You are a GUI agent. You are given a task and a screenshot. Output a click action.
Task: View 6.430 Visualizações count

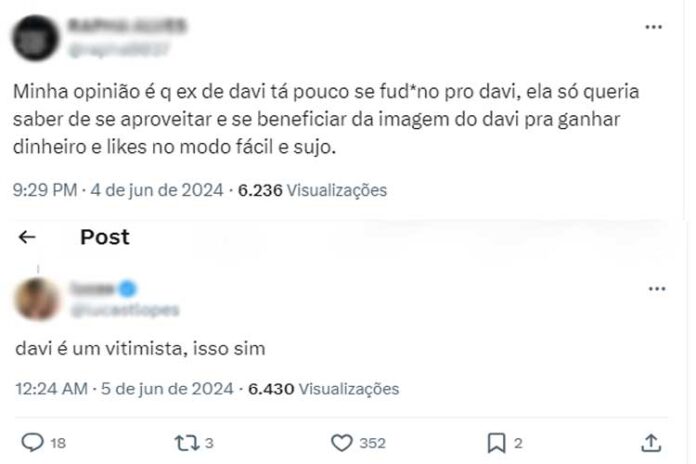point(324,389)
